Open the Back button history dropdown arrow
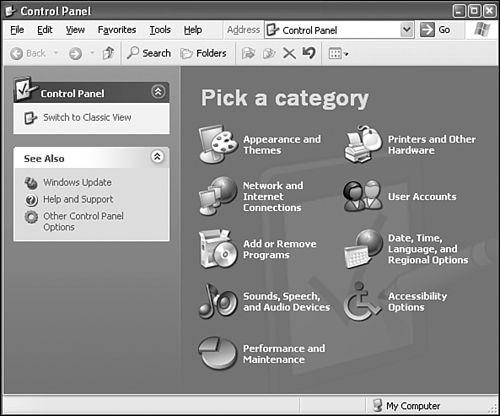The height and width of the screenshot is (416, 500). click(x=56, y=53)
